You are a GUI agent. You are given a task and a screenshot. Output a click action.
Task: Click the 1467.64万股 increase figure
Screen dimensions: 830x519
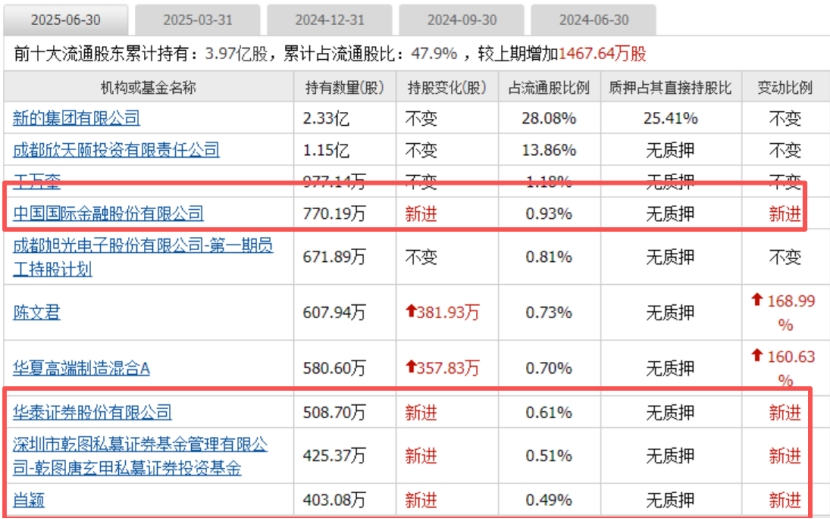[x=602, y=53]
